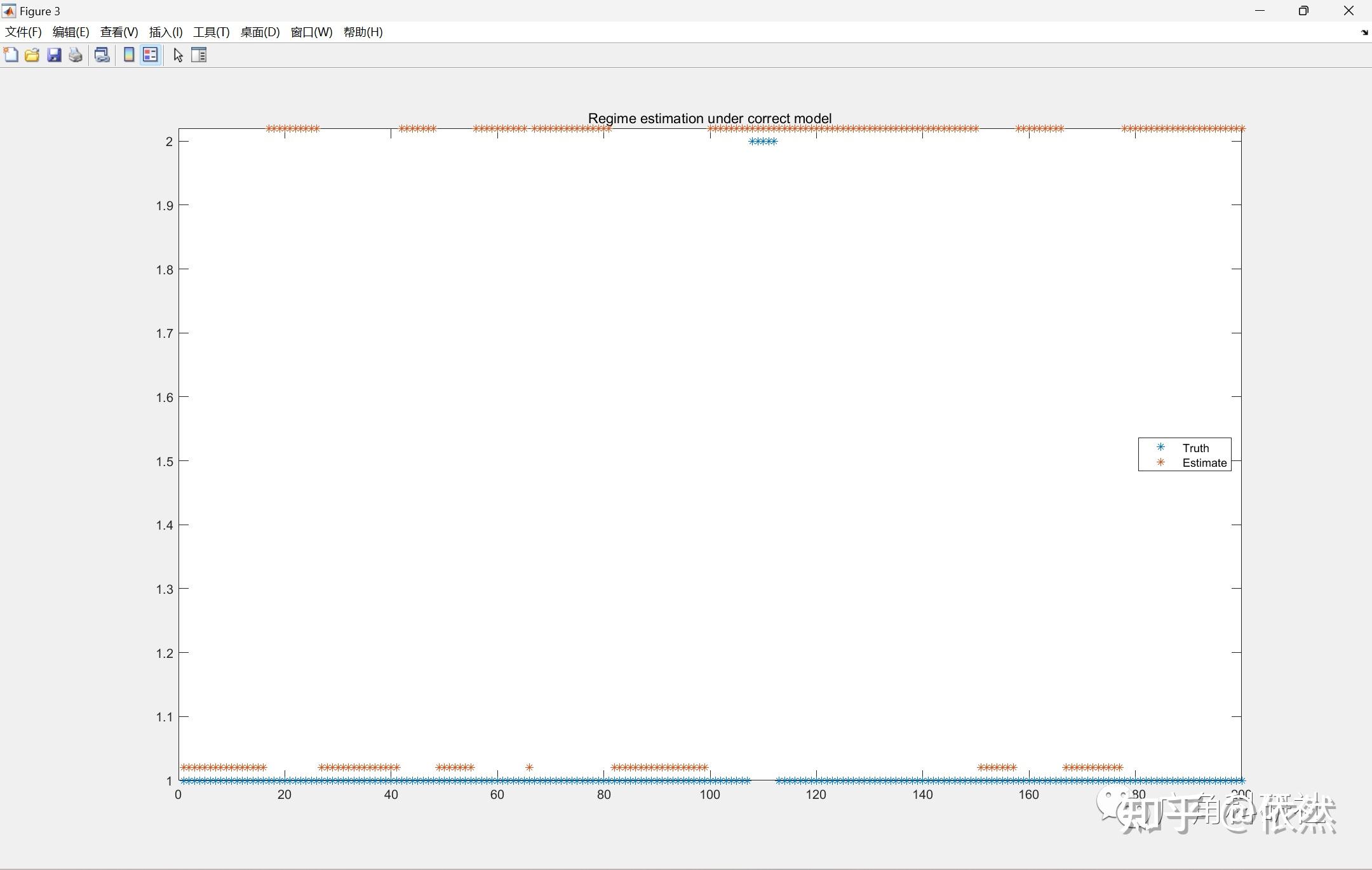Toggle the Insert Legend button off

tap(151, 55)
